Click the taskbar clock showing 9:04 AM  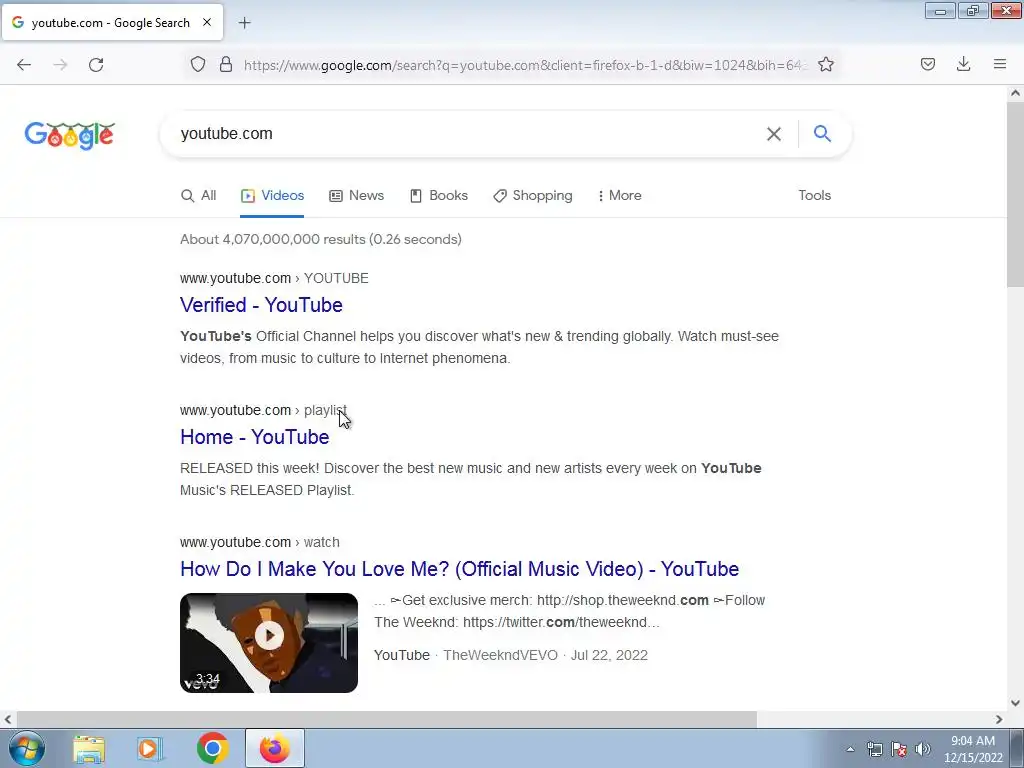point(973,749)
